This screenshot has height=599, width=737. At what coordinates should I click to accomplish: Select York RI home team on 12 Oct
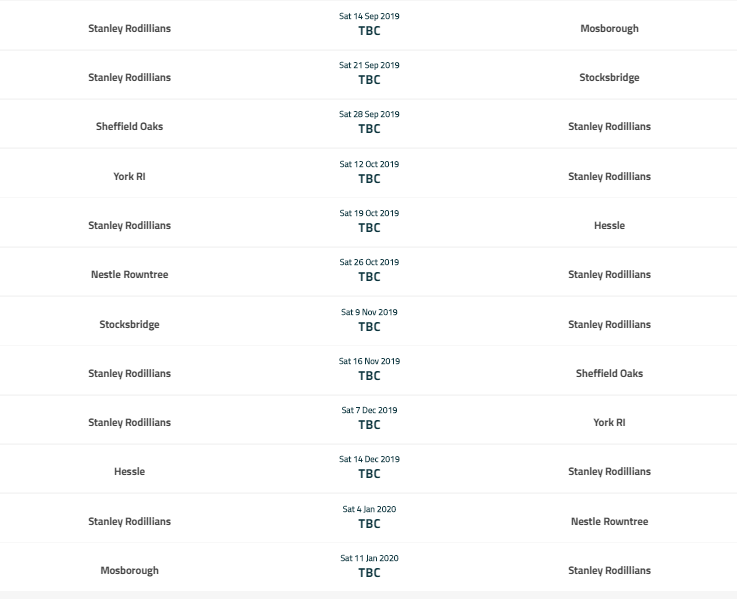[129, 176]
